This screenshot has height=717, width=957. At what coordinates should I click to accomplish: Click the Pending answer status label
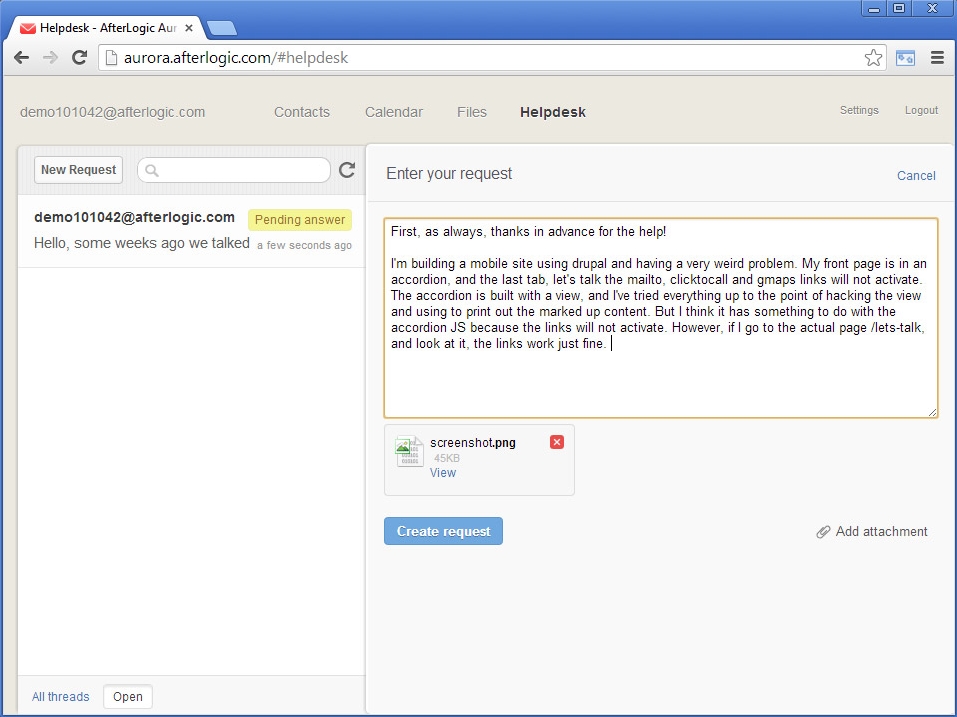tap(300, 220)
